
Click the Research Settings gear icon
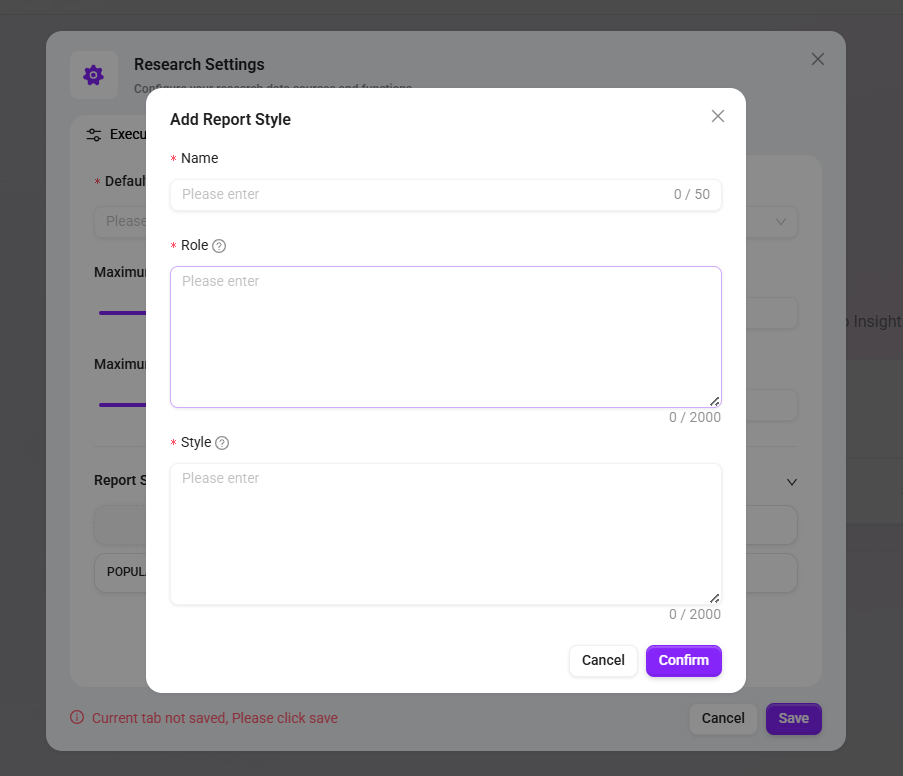(94, 75)
